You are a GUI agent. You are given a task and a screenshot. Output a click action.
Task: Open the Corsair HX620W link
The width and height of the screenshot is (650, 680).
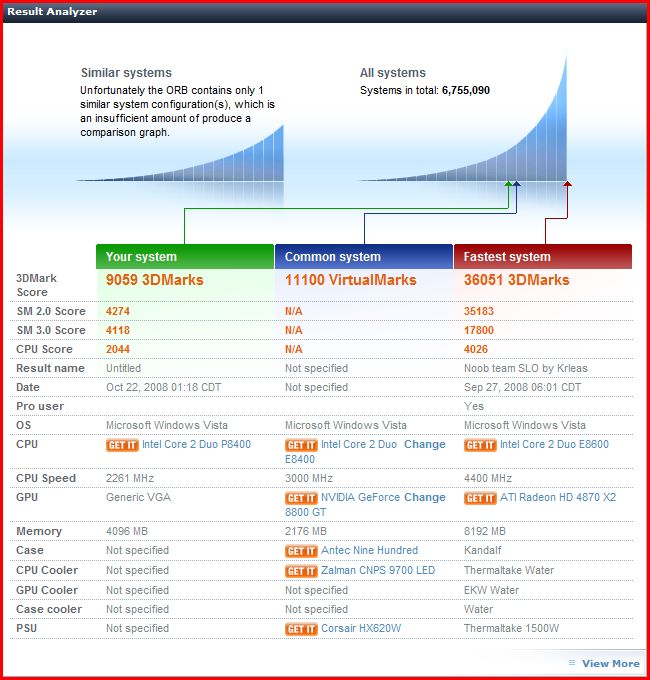tap(361, 628)
